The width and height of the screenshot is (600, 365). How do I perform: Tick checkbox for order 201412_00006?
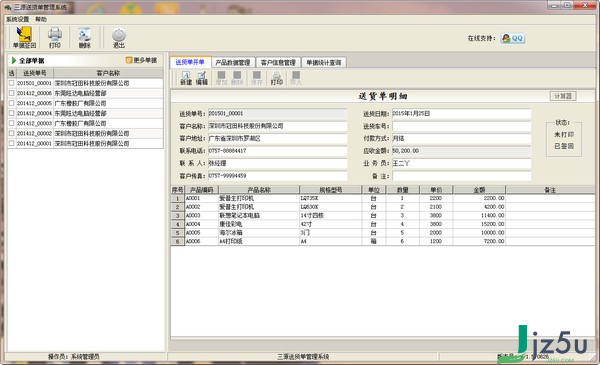11,93
